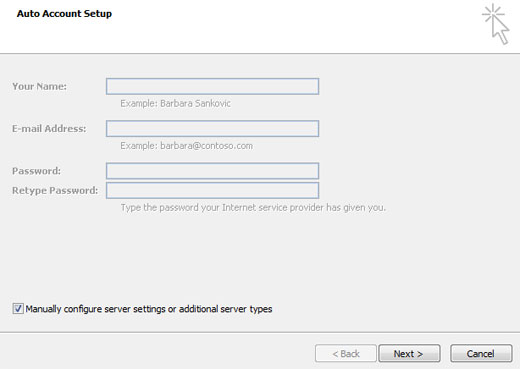The image size is (520, 369).
Task: Click the barbara@contoso.com example text
Action: point(206,146)
